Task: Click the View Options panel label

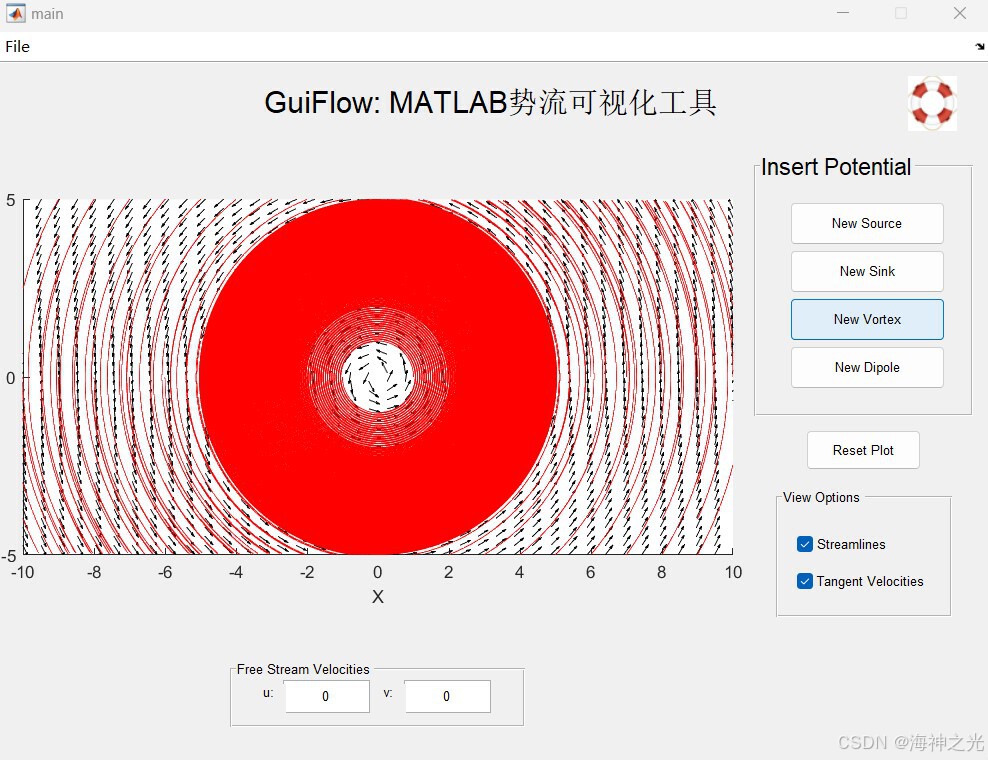Action: point(821,497)
